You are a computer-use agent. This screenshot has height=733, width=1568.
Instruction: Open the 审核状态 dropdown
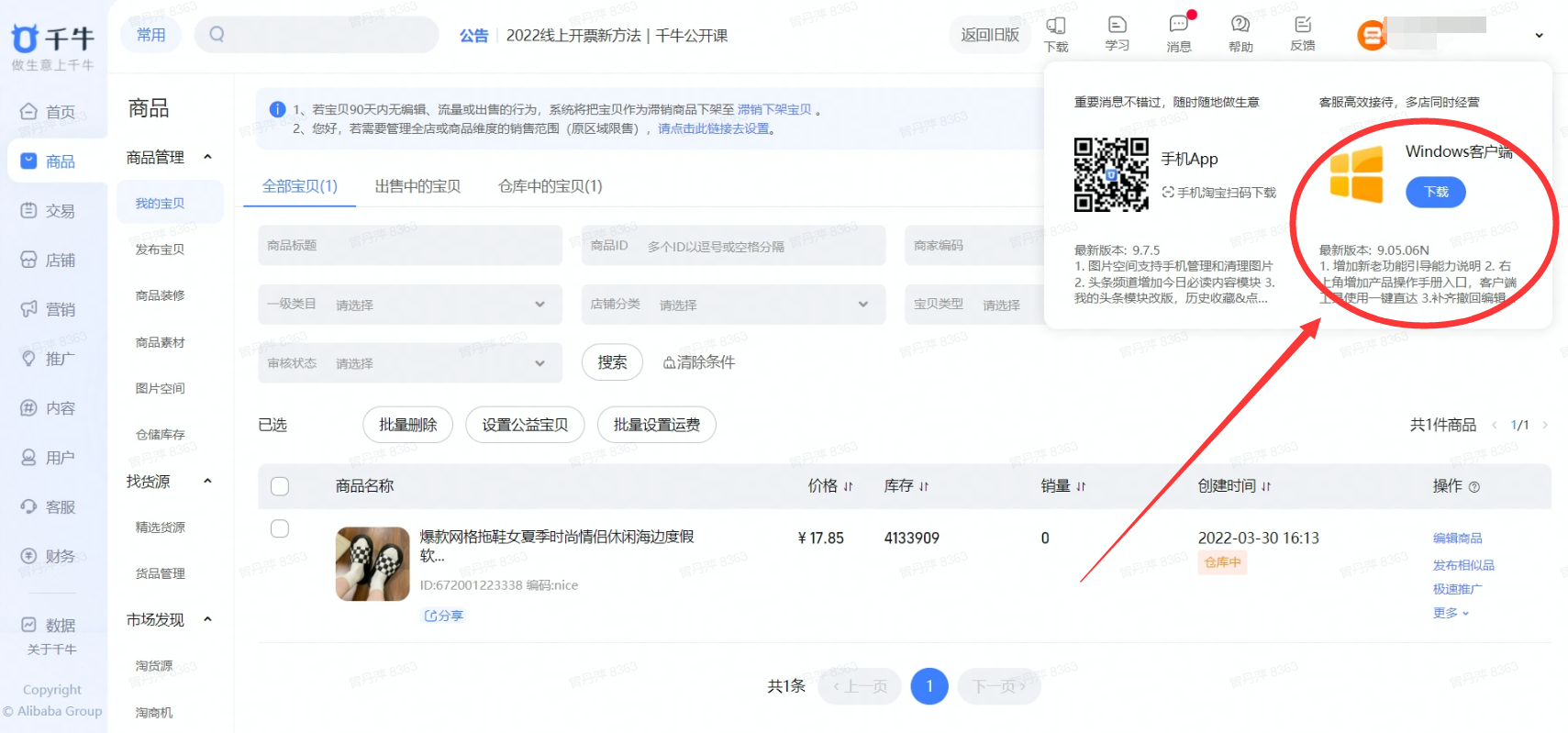pos(410,363)
